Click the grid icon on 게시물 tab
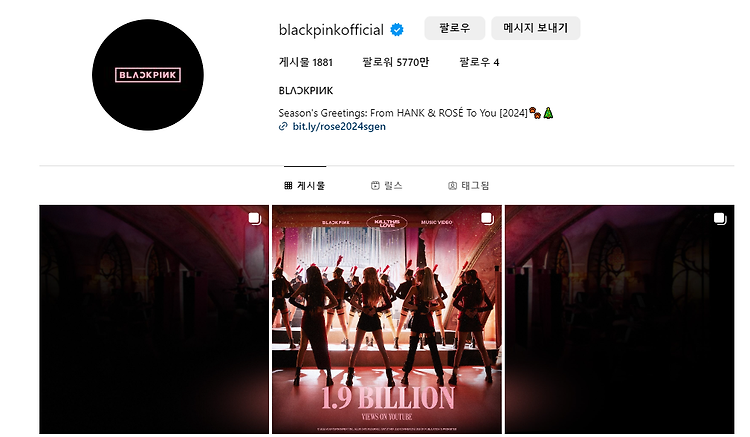 (288, 186)
